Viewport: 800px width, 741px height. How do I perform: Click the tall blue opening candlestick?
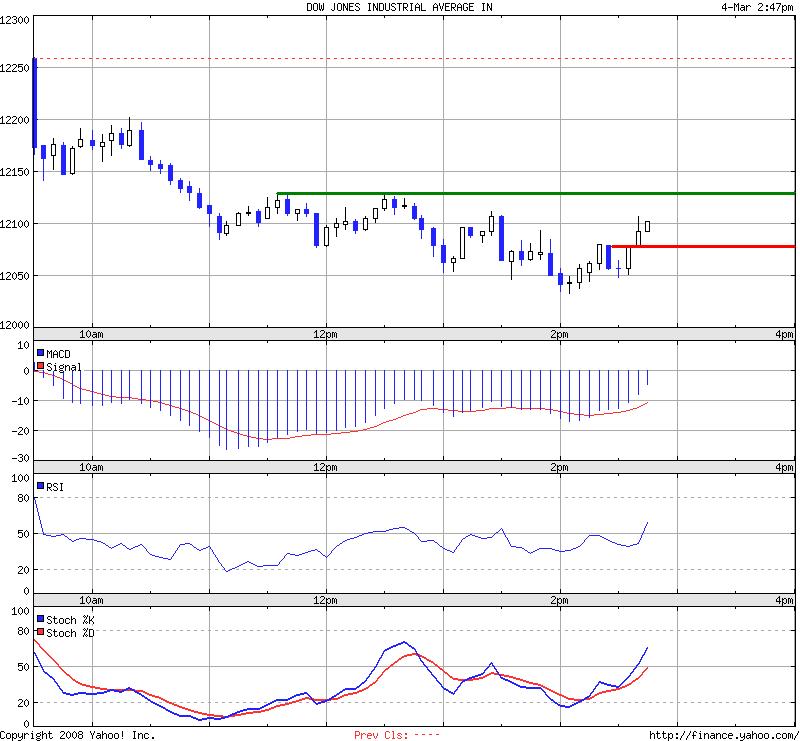35,103
